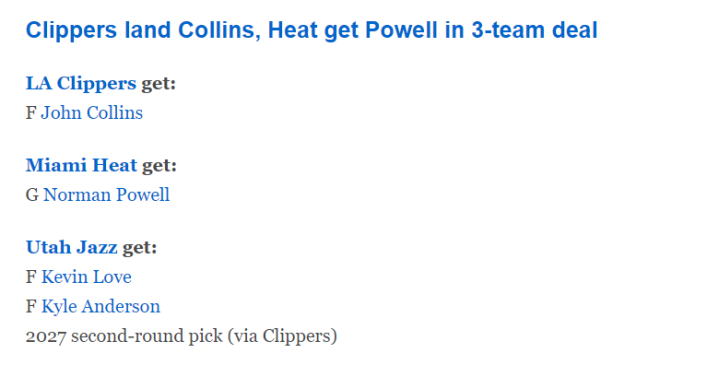Click '3-team deal' in the headline
This screenshot has height=365, width=719.
coord(534,31)
